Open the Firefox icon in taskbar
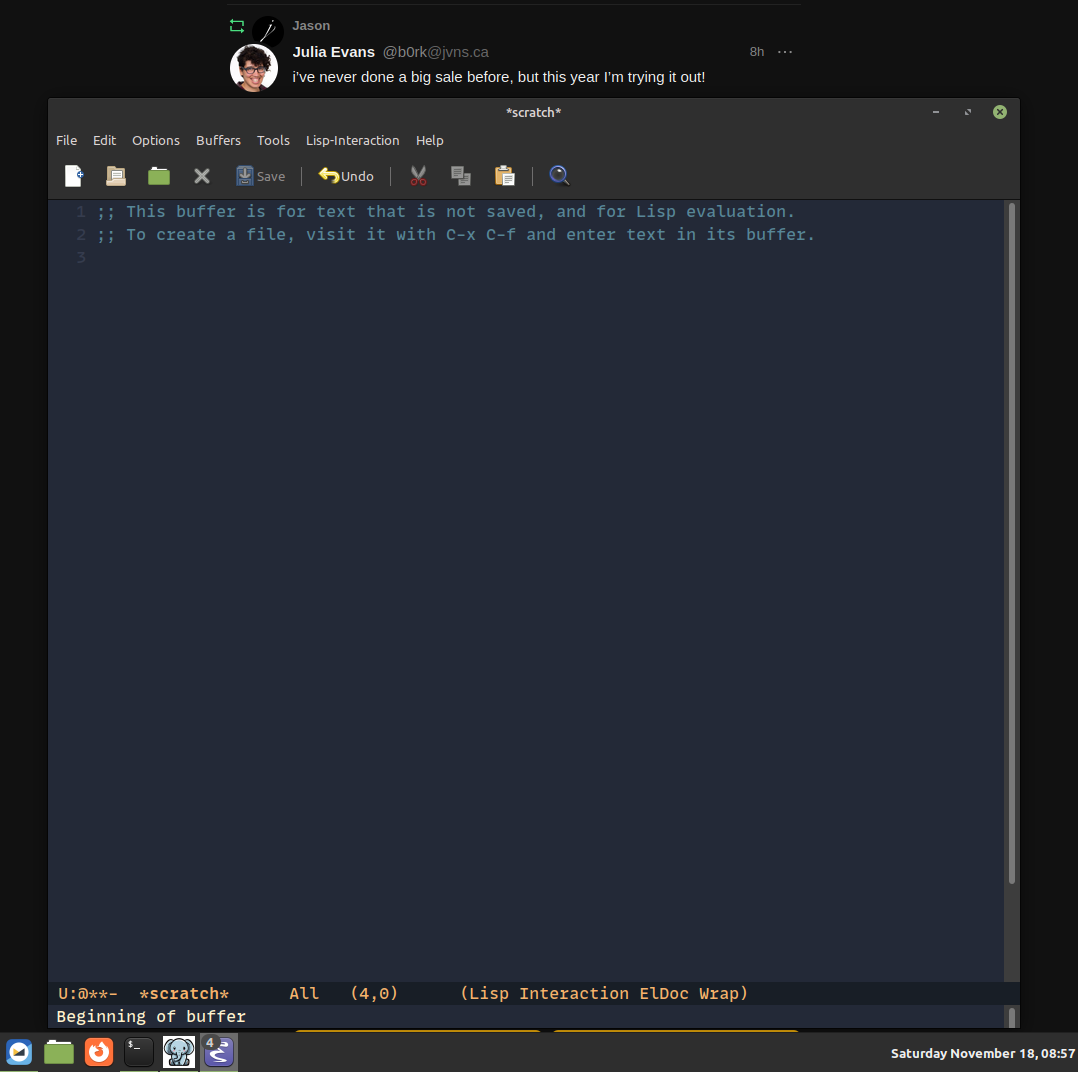 click(99, 1052)
